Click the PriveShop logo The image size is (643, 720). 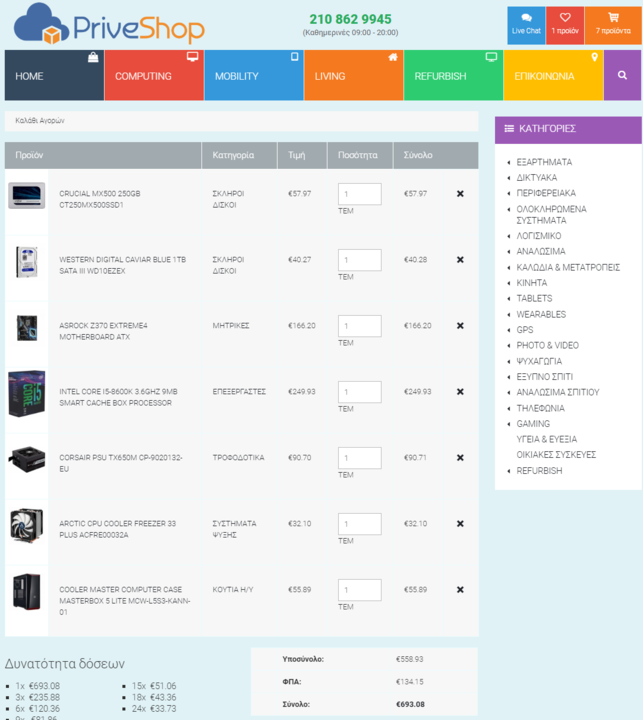click(x=109, y=24)
